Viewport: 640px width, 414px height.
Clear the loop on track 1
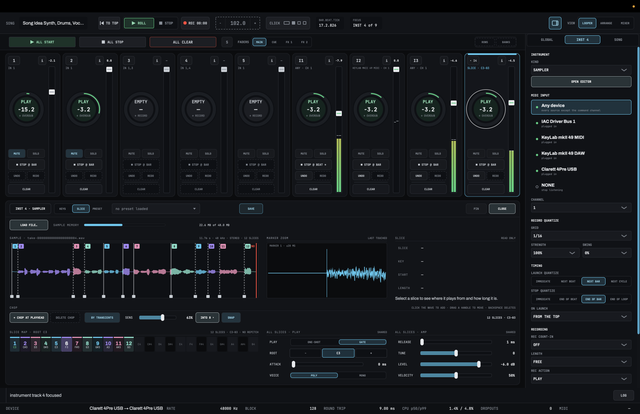click(27, 189)
